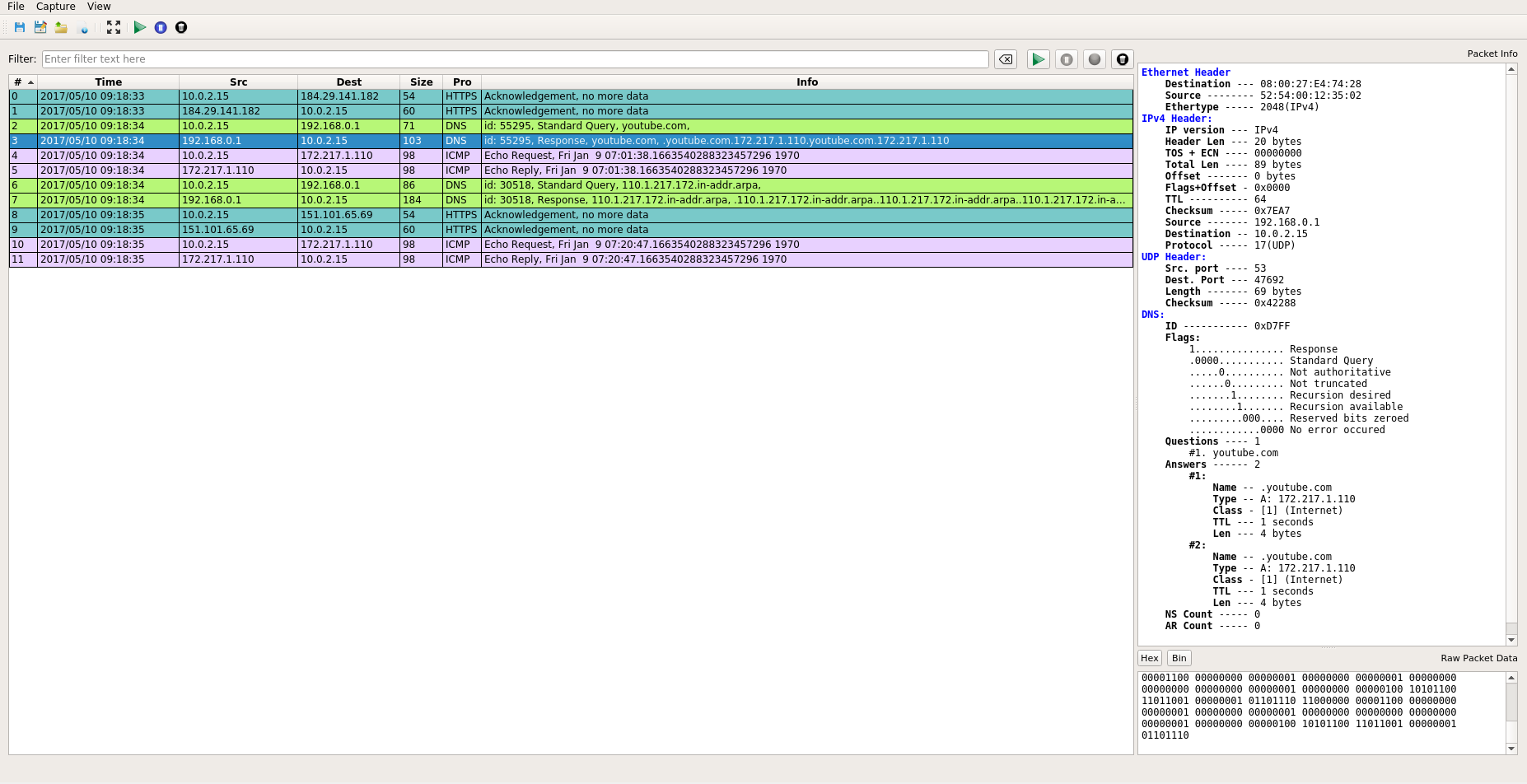Viewport: 1527px width, 784px height.
Task: Switch raw packet data to Bin
Action: pos(1179,658)
